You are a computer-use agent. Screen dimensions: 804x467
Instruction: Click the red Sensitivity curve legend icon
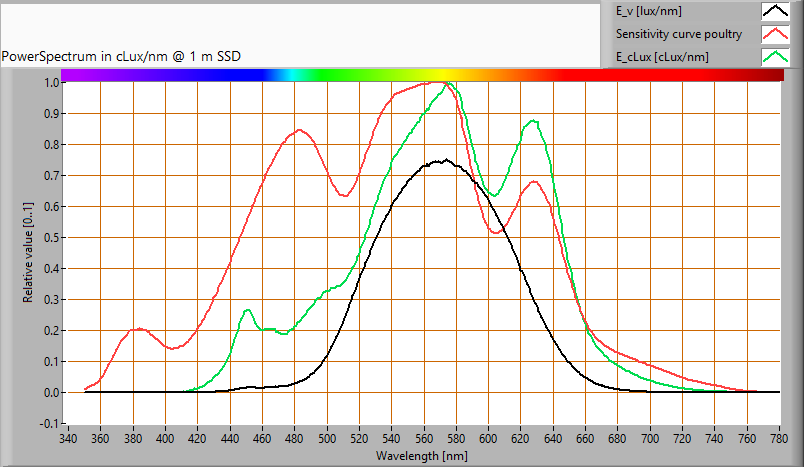coord(776,34)
